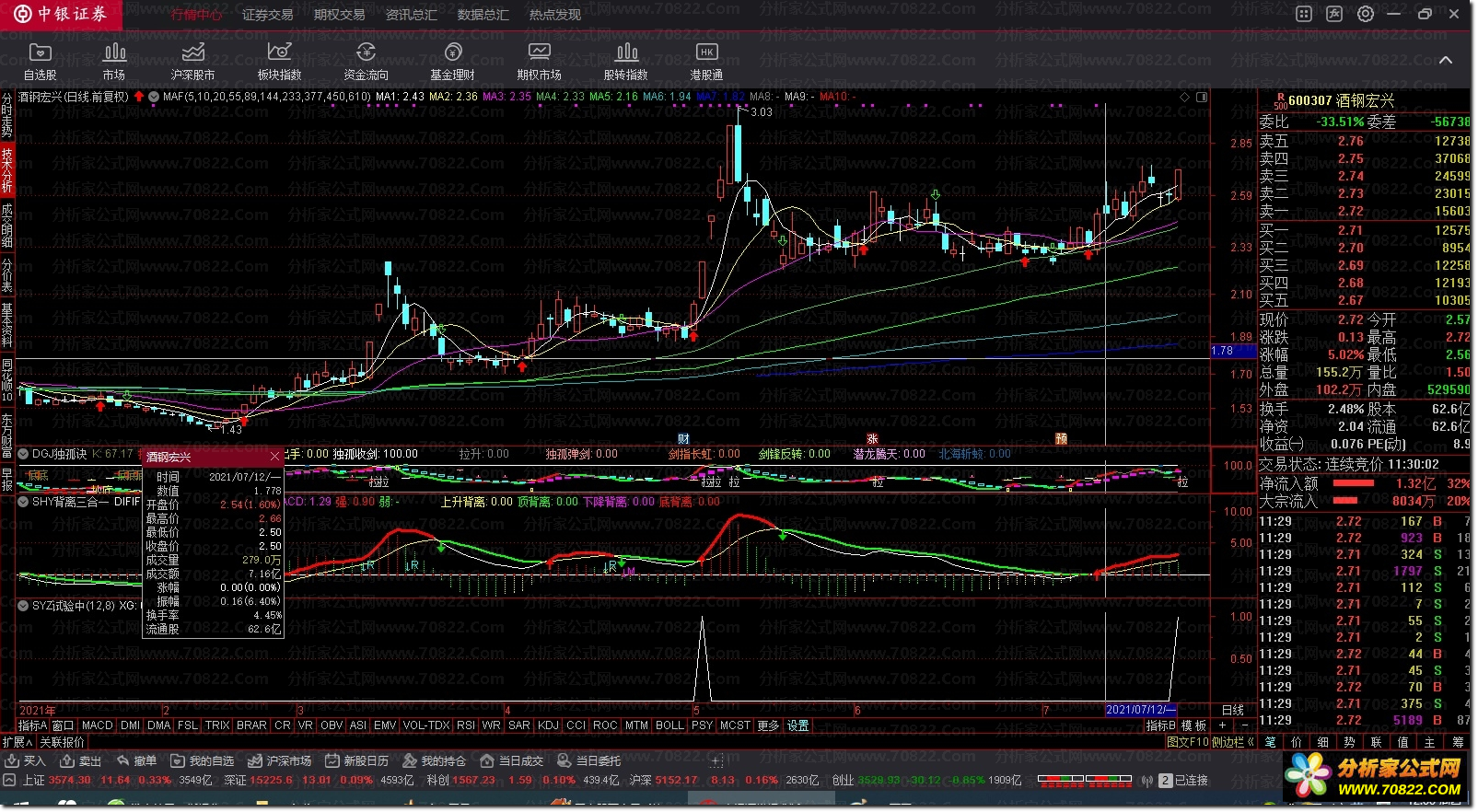This screenshot has height=812, width=1478.
Task: Select the MACD indicator tab
Action: (x=98, y=725)
